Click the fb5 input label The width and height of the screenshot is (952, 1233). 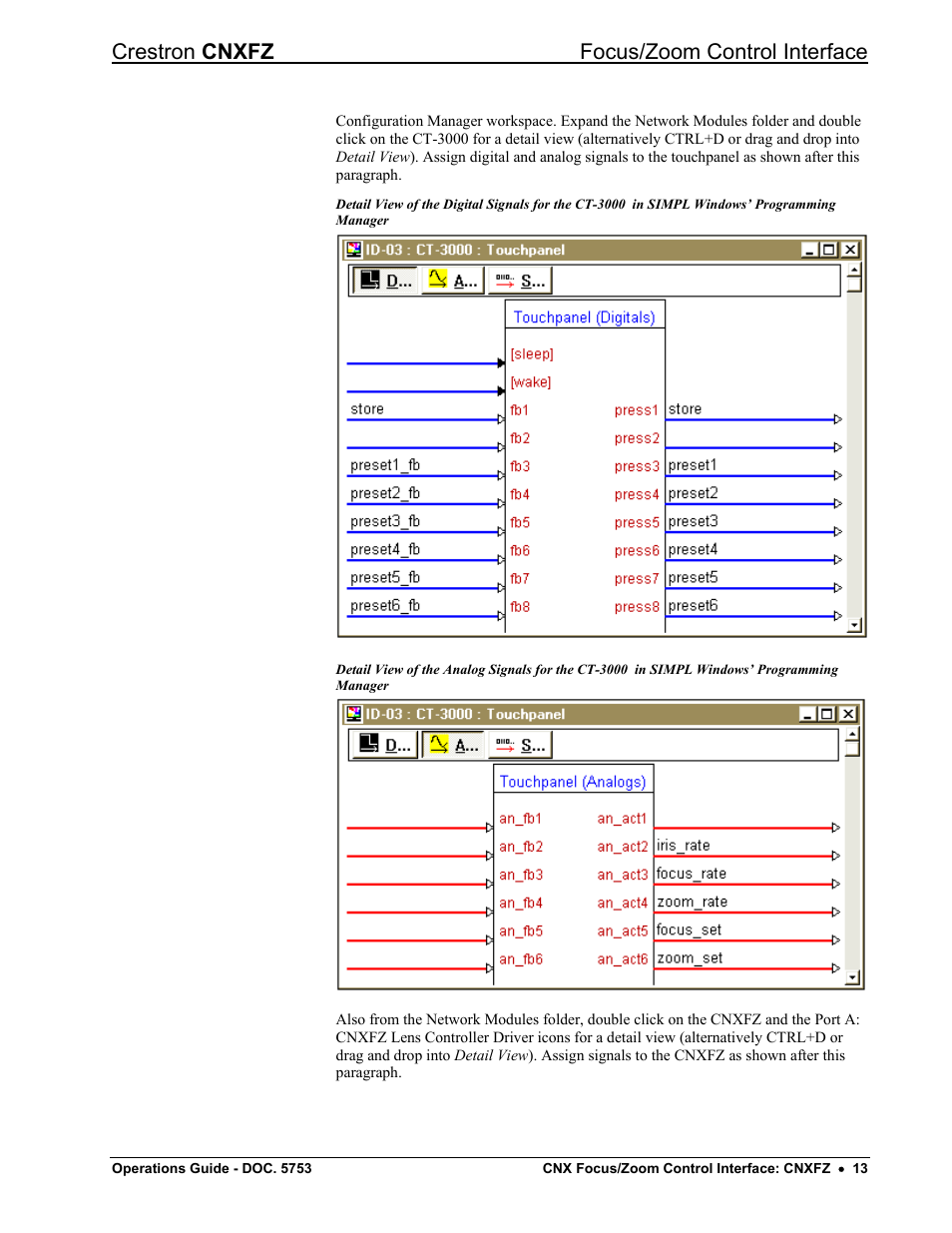coord(520,522)
